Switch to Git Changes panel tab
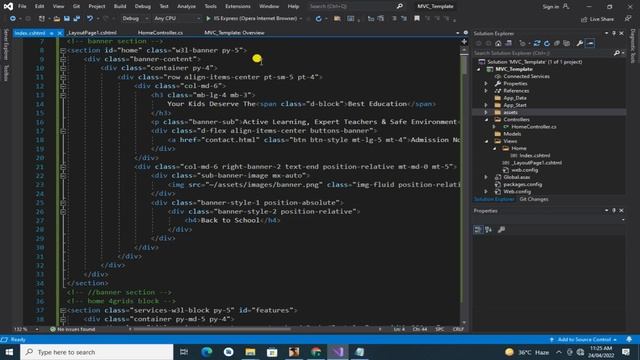Viewport: 640px width, 360px height. click(x=534, y=199)
